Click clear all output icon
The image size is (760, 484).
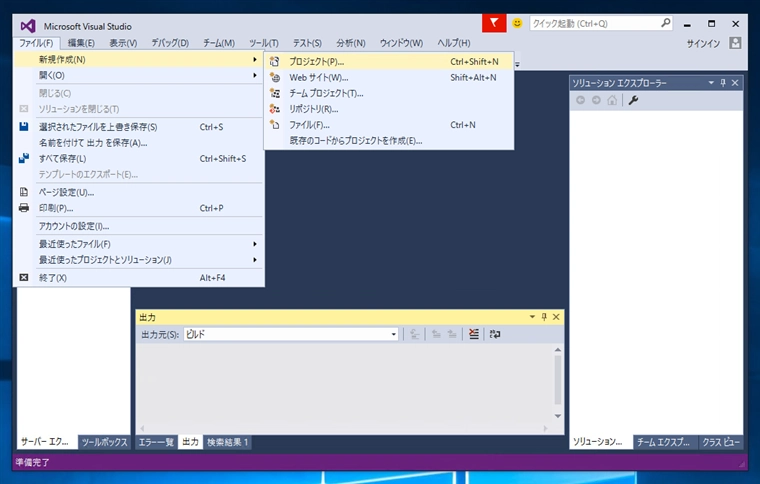click(x=474, y=334)
